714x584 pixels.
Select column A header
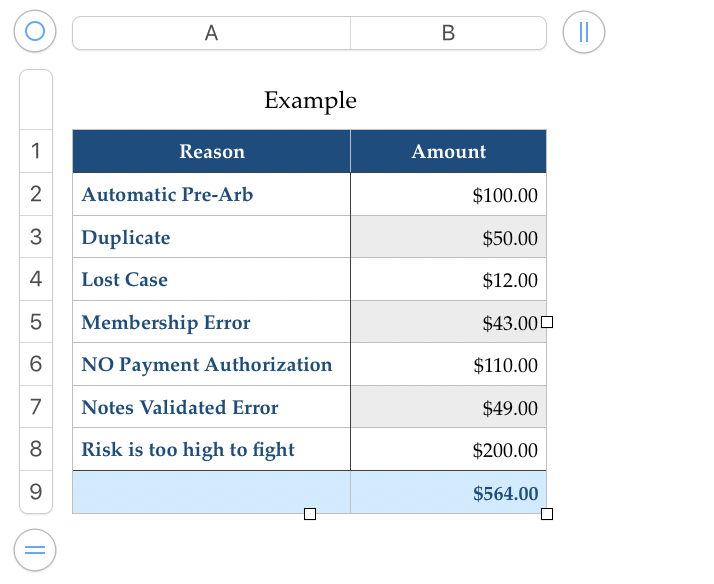point(211,32)
